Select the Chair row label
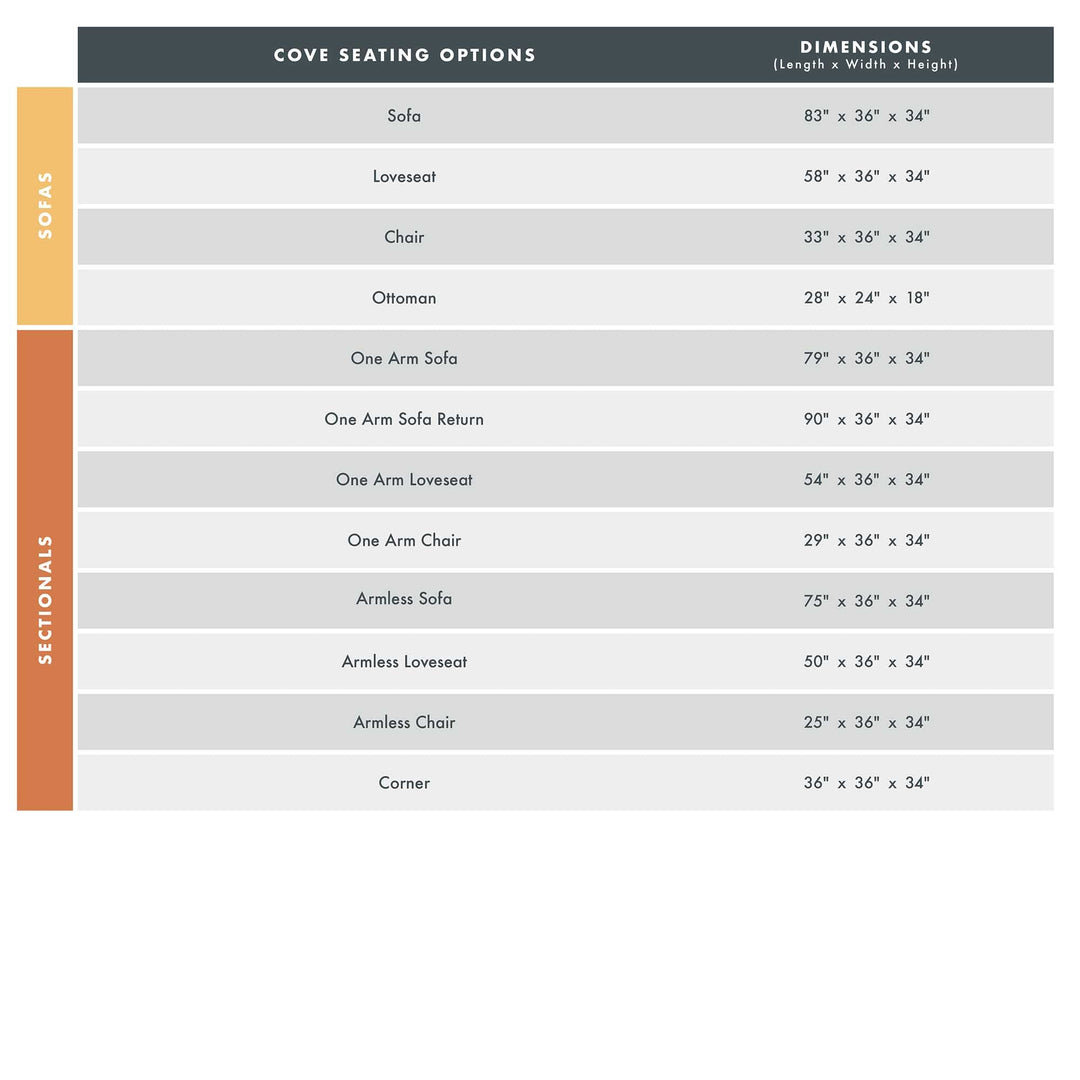 (x=404, y=237)
